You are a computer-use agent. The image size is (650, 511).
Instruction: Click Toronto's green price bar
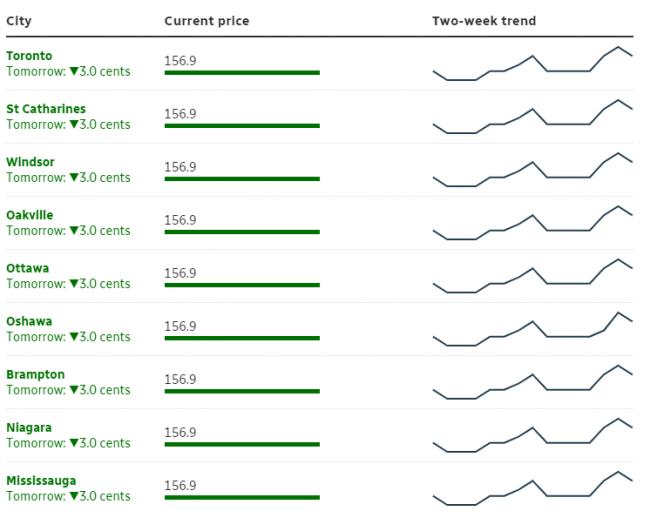tap(242, 73)
